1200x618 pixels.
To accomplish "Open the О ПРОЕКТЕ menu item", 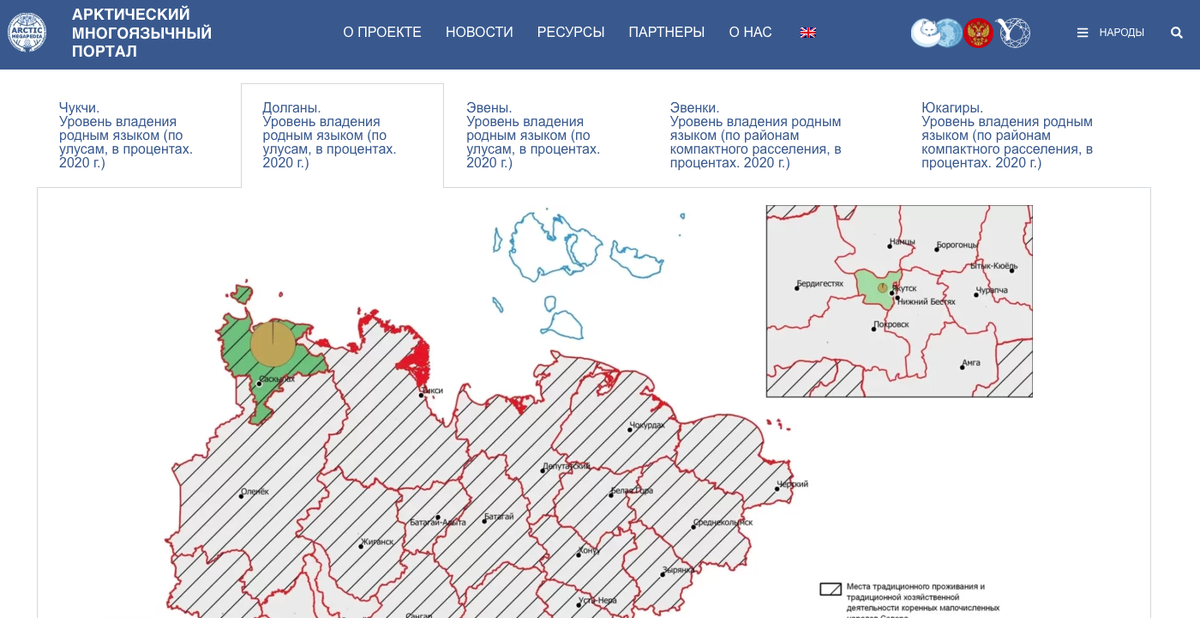I will (382, 32).
